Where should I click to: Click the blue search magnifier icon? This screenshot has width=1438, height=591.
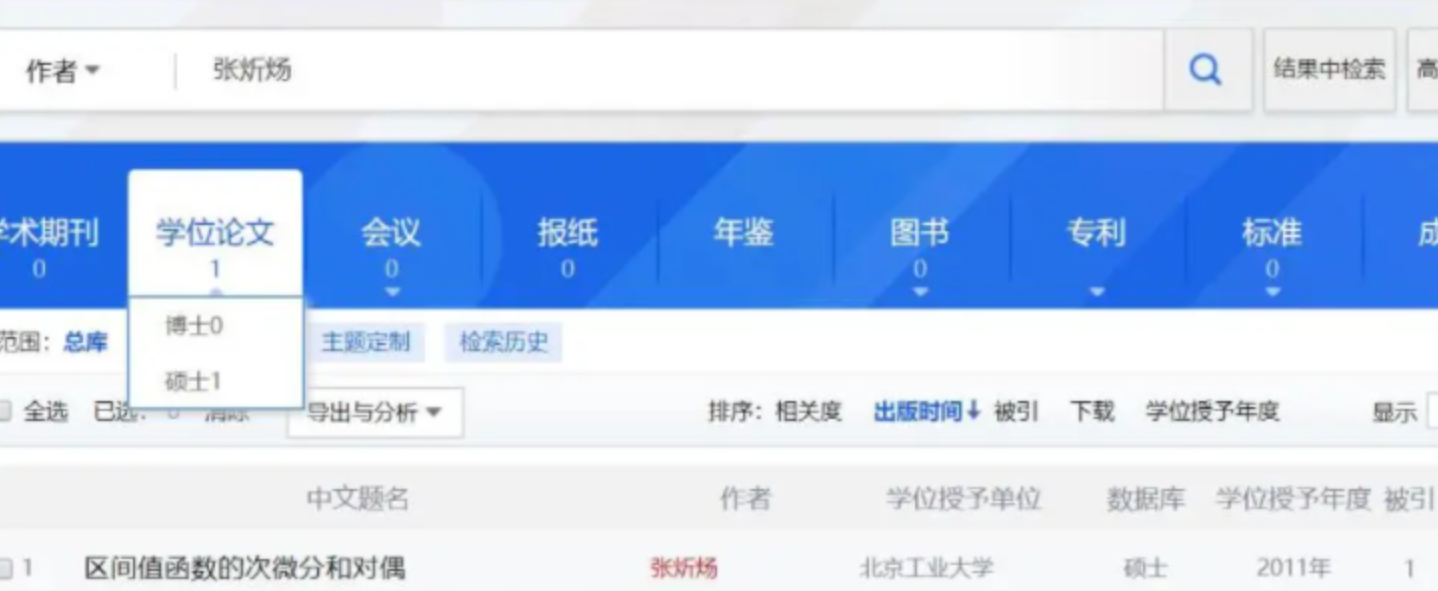pos(1204,69)
